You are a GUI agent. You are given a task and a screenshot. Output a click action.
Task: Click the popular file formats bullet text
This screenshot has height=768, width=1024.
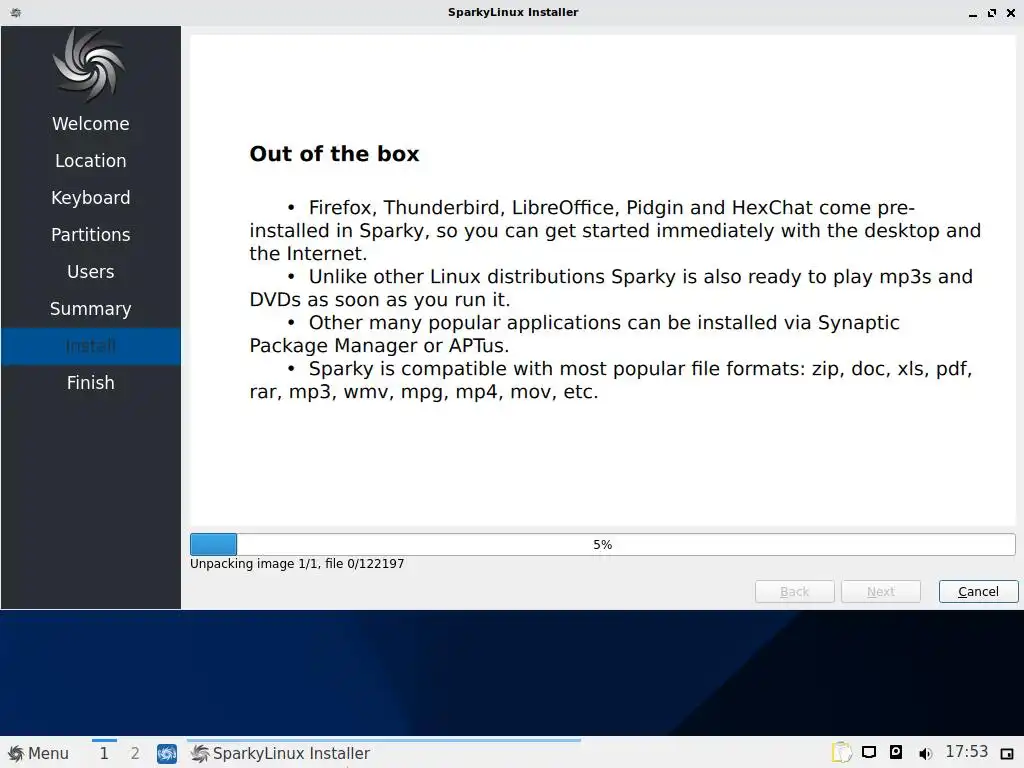coord(611,380)
